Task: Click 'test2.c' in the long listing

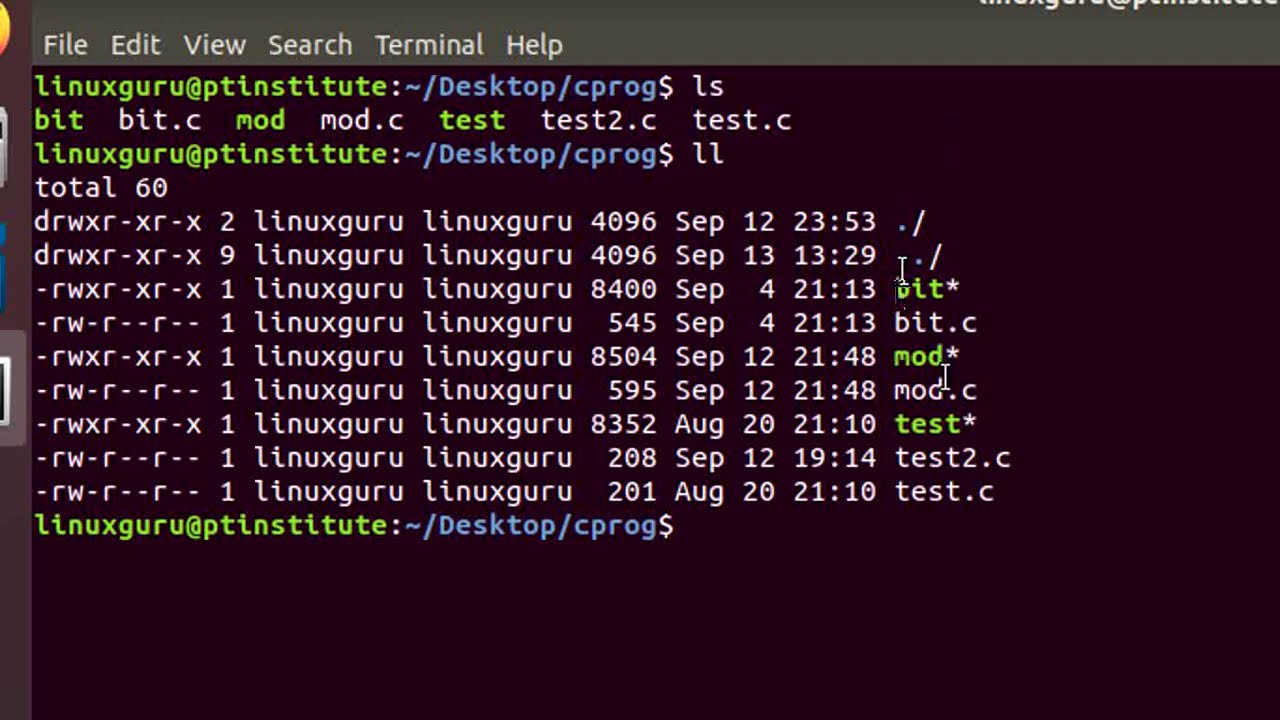Action: click(953, 458)
